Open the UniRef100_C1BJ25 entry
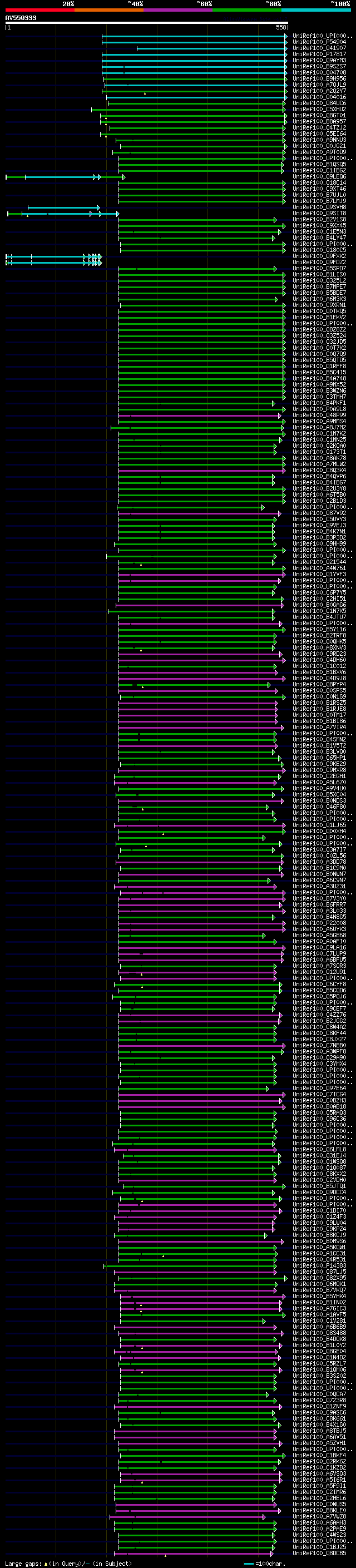The width and height of the screenshot is (356, 1568). [319, 1547]
